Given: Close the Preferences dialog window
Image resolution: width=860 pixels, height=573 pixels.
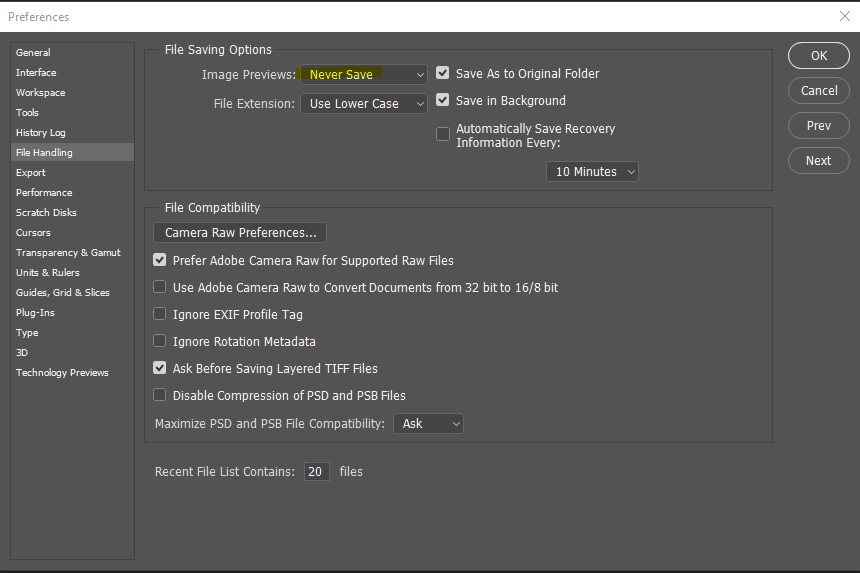Looking at the screenshot, I should click(x=844, y=16).
